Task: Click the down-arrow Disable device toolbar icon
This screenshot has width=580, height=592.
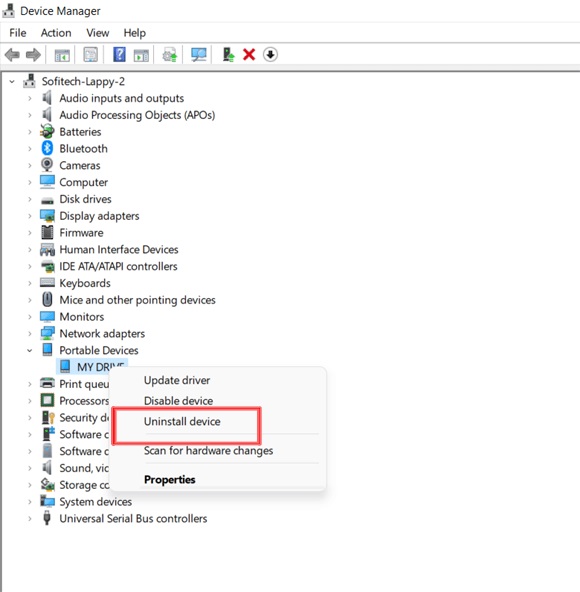Action: pyautogui.click(x=270, y=55)
